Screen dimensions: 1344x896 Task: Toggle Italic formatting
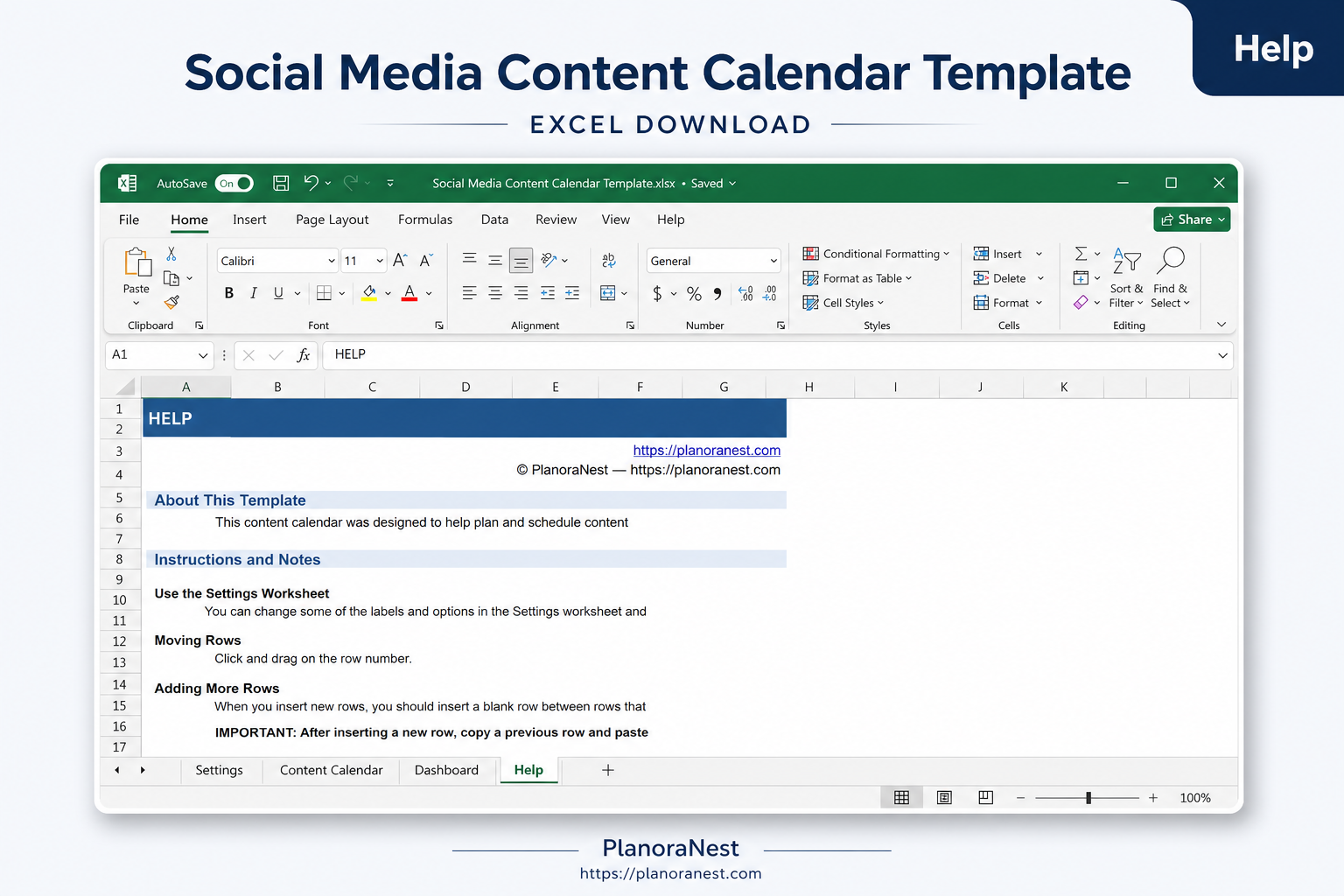(254, 293)
